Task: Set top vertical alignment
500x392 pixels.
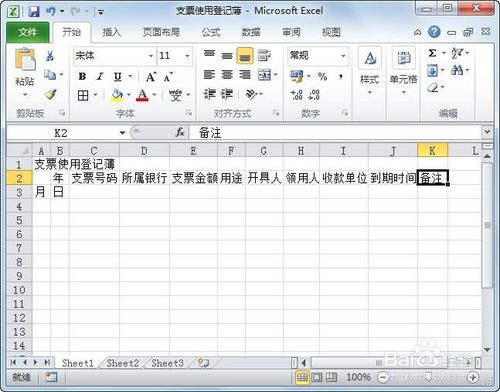Action: coord(209,54)
